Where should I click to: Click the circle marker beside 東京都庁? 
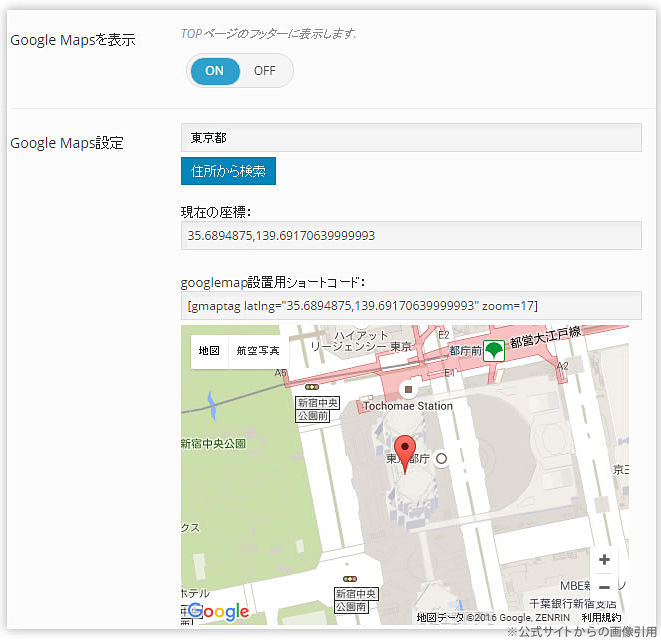pyautogui.click(x=441, y=458)
